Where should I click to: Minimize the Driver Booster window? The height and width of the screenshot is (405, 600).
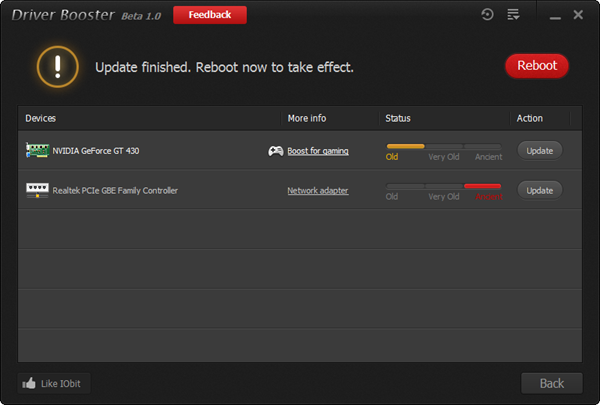point(549,14)
